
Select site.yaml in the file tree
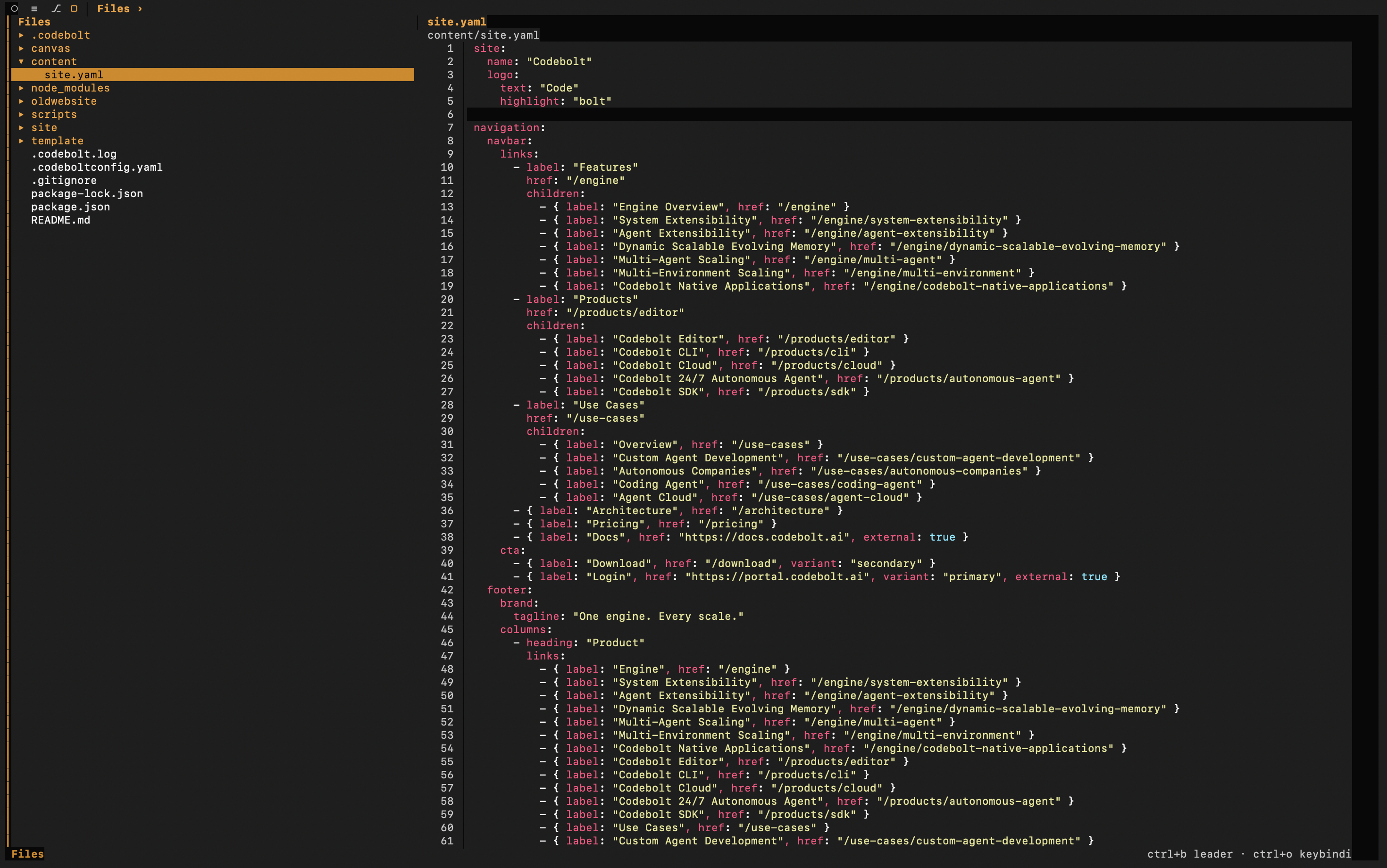click(x=212, y=75)
